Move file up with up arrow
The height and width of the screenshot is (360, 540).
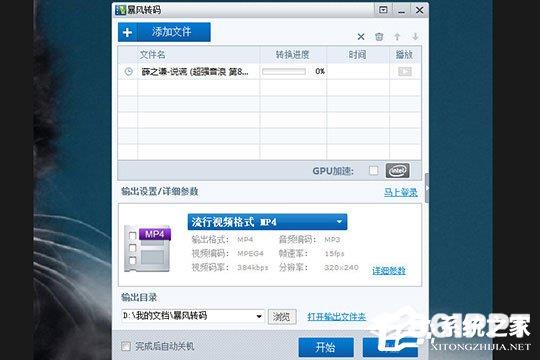397,37
